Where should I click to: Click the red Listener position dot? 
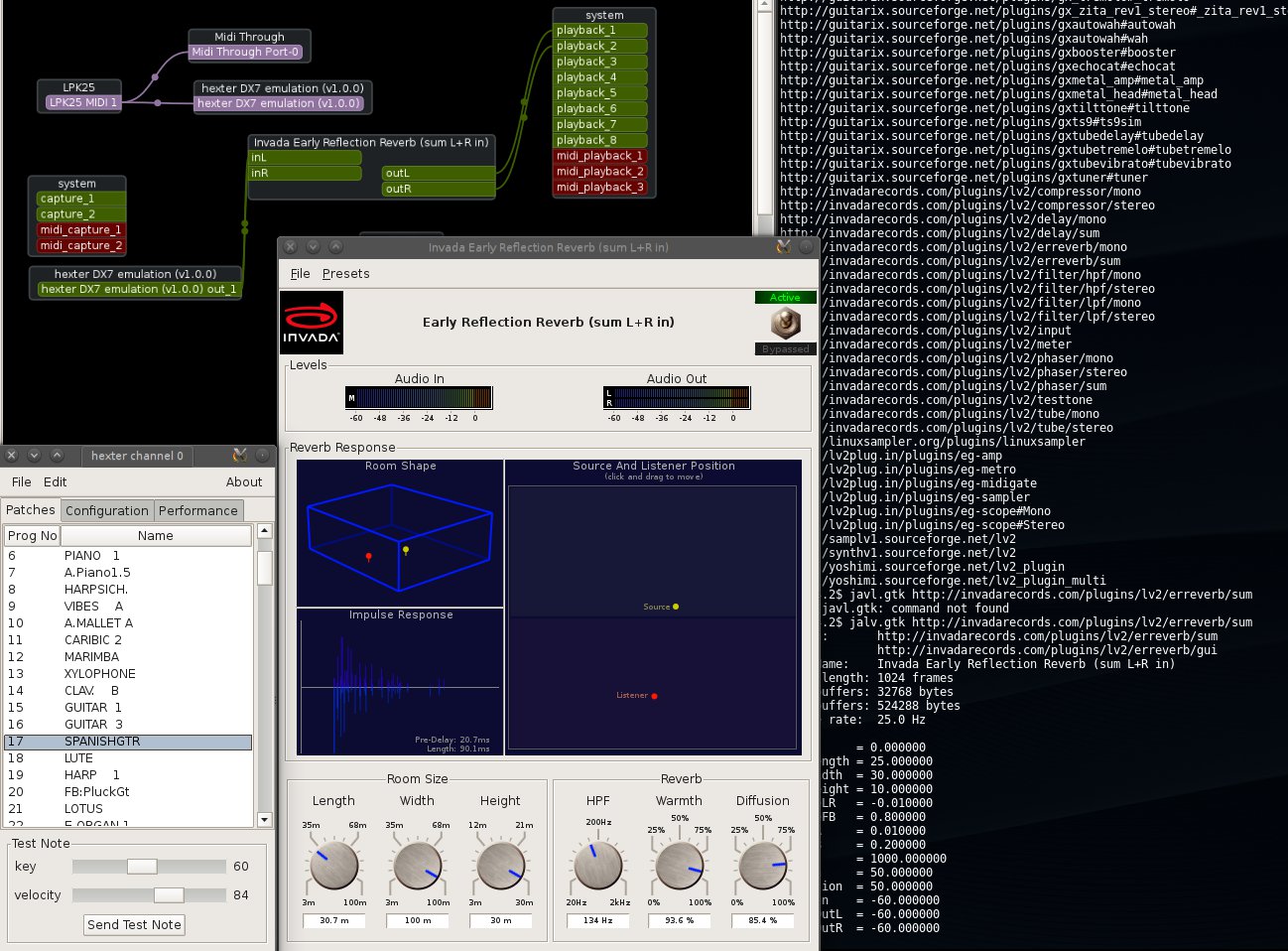point(654,696)
